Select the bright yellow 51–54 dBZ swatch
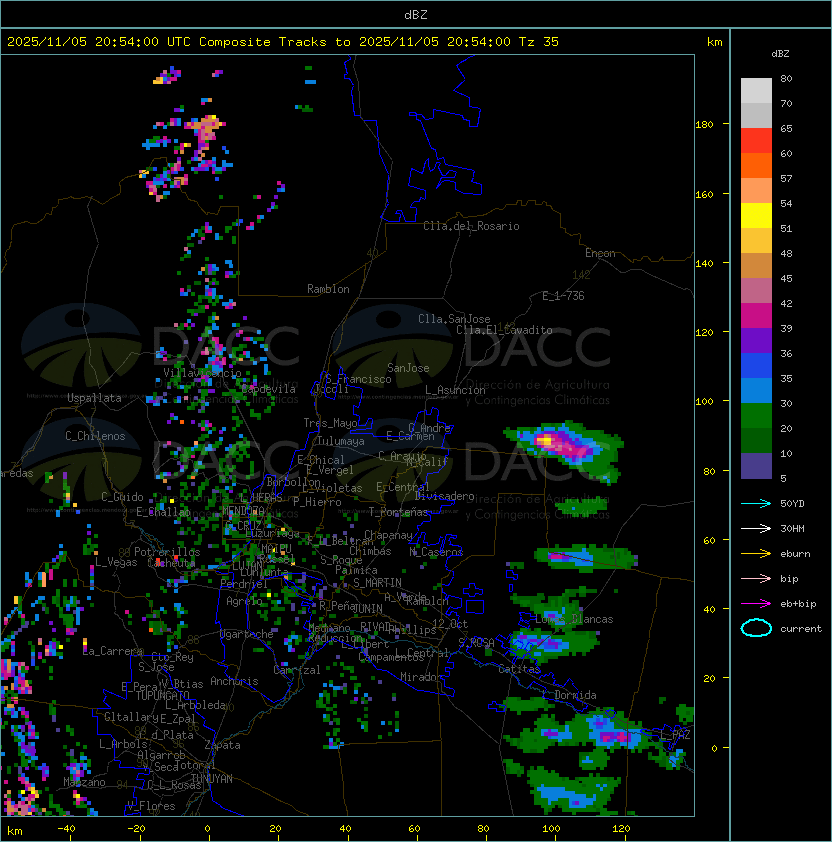 [756, 215]
